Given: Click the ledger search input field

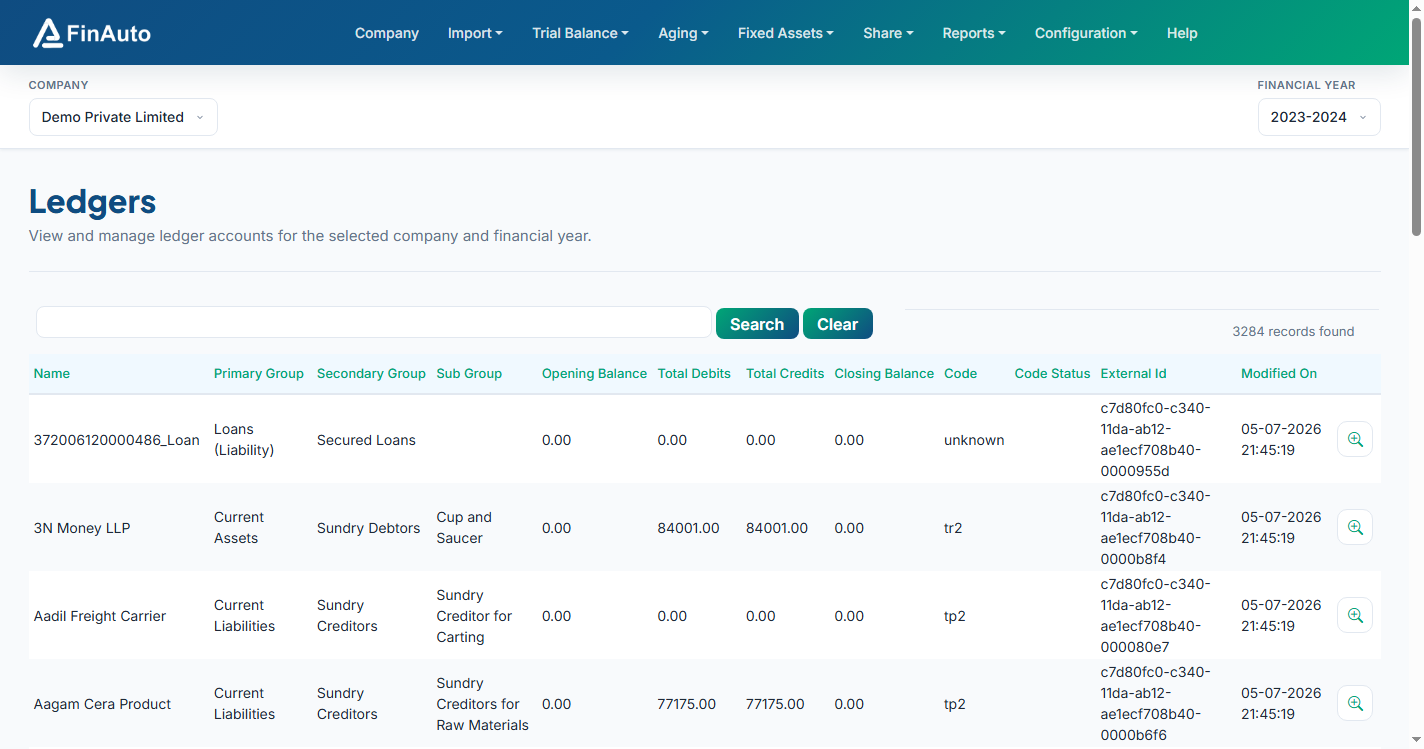Looking at the screenshot, I should [x=374, y=322].
